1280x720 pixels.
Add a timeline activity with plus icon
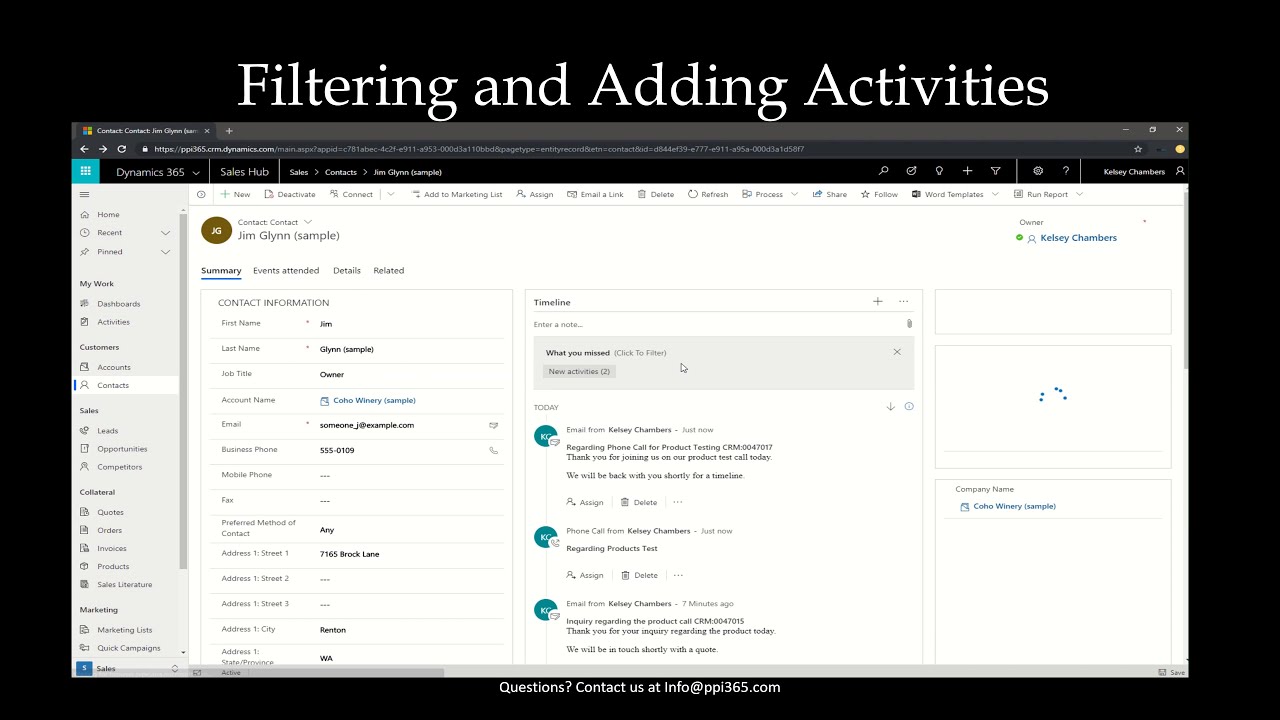coord(877,301)
